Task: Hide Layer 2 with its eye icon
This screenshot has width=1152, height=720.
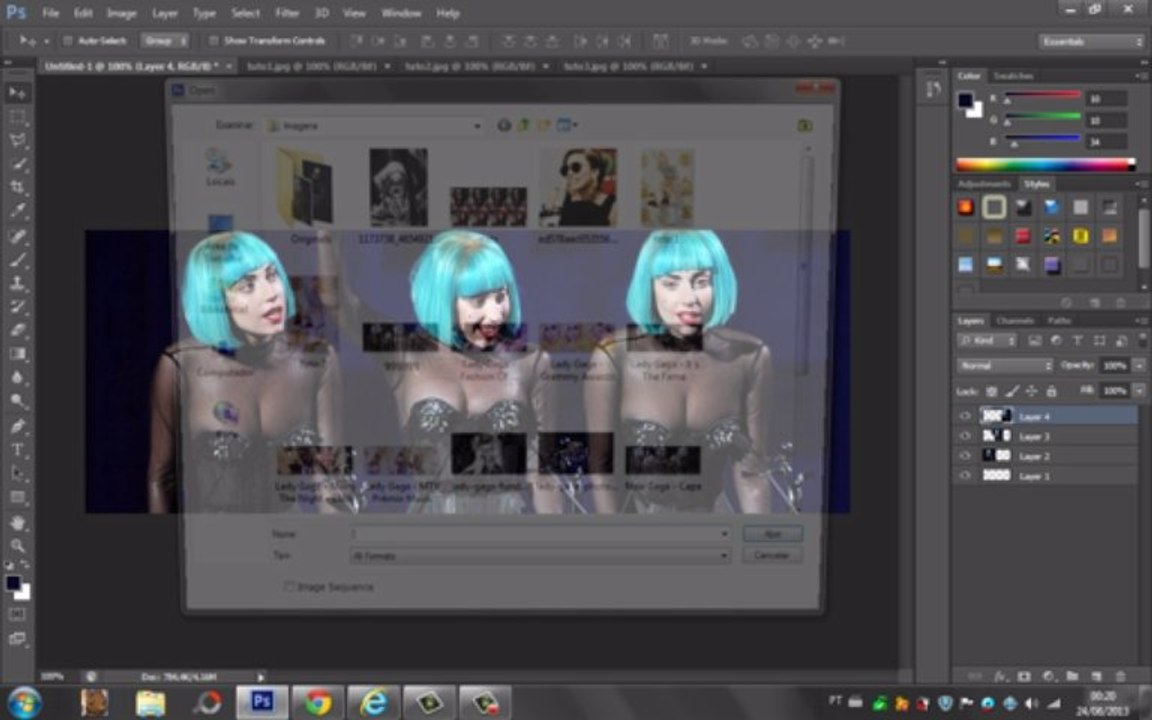Action: coord(965,456)
